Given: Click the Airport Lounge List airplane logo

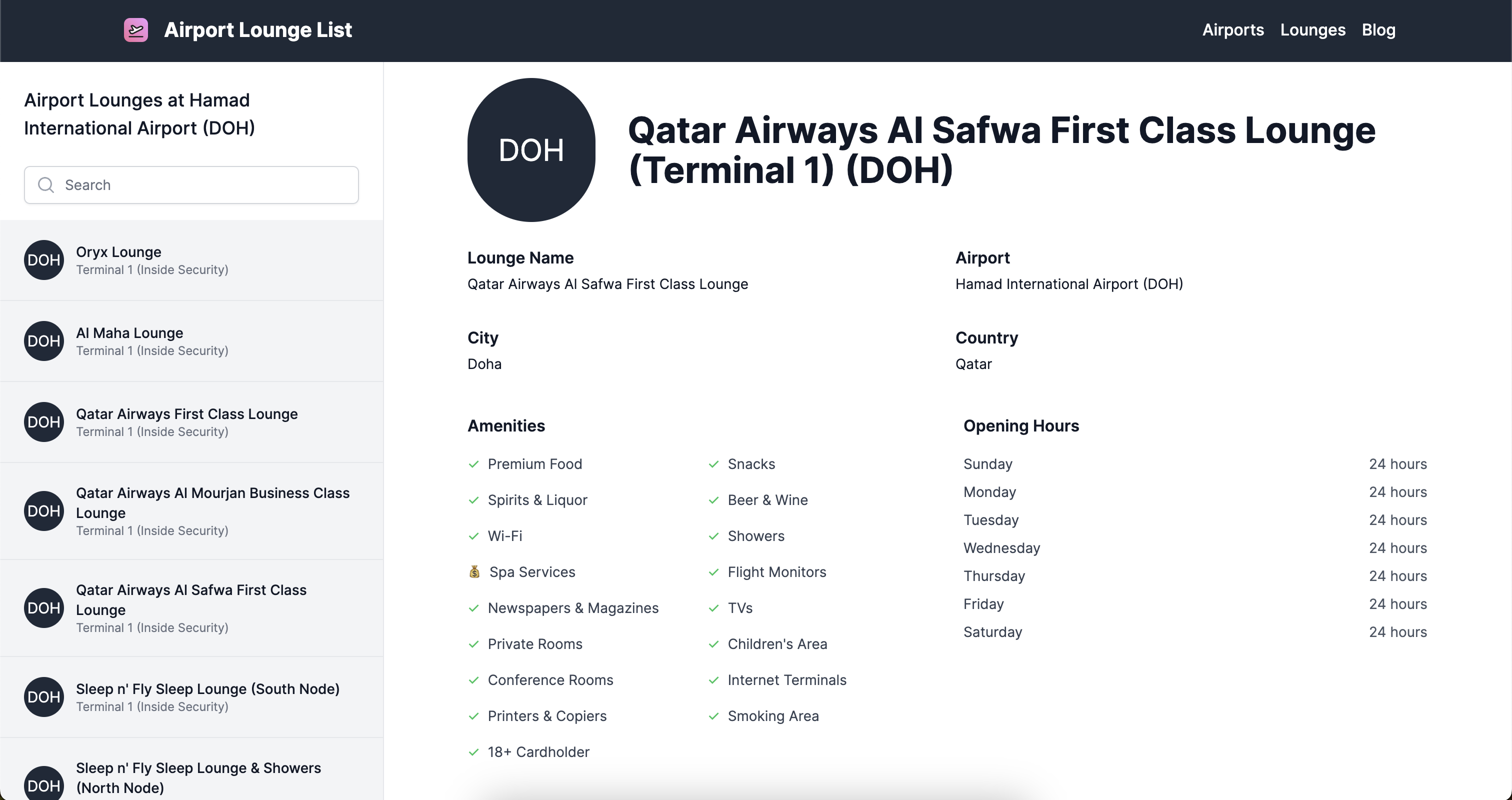Looking at the screenshot, I should pyautogui.click(x=135, y=30).
